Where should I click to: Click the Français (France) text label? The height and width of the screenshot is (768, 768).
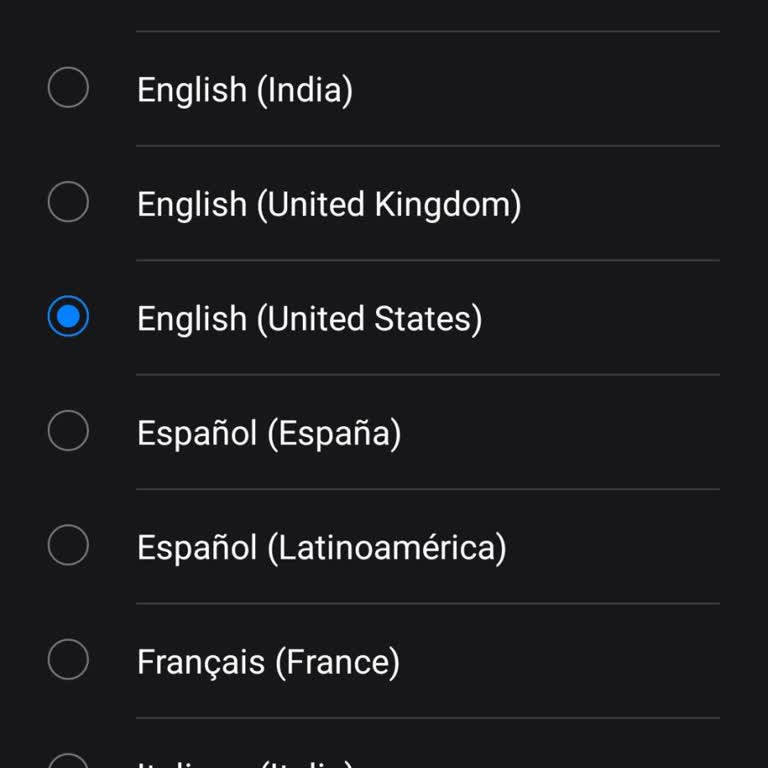click(x=268, y=661)
